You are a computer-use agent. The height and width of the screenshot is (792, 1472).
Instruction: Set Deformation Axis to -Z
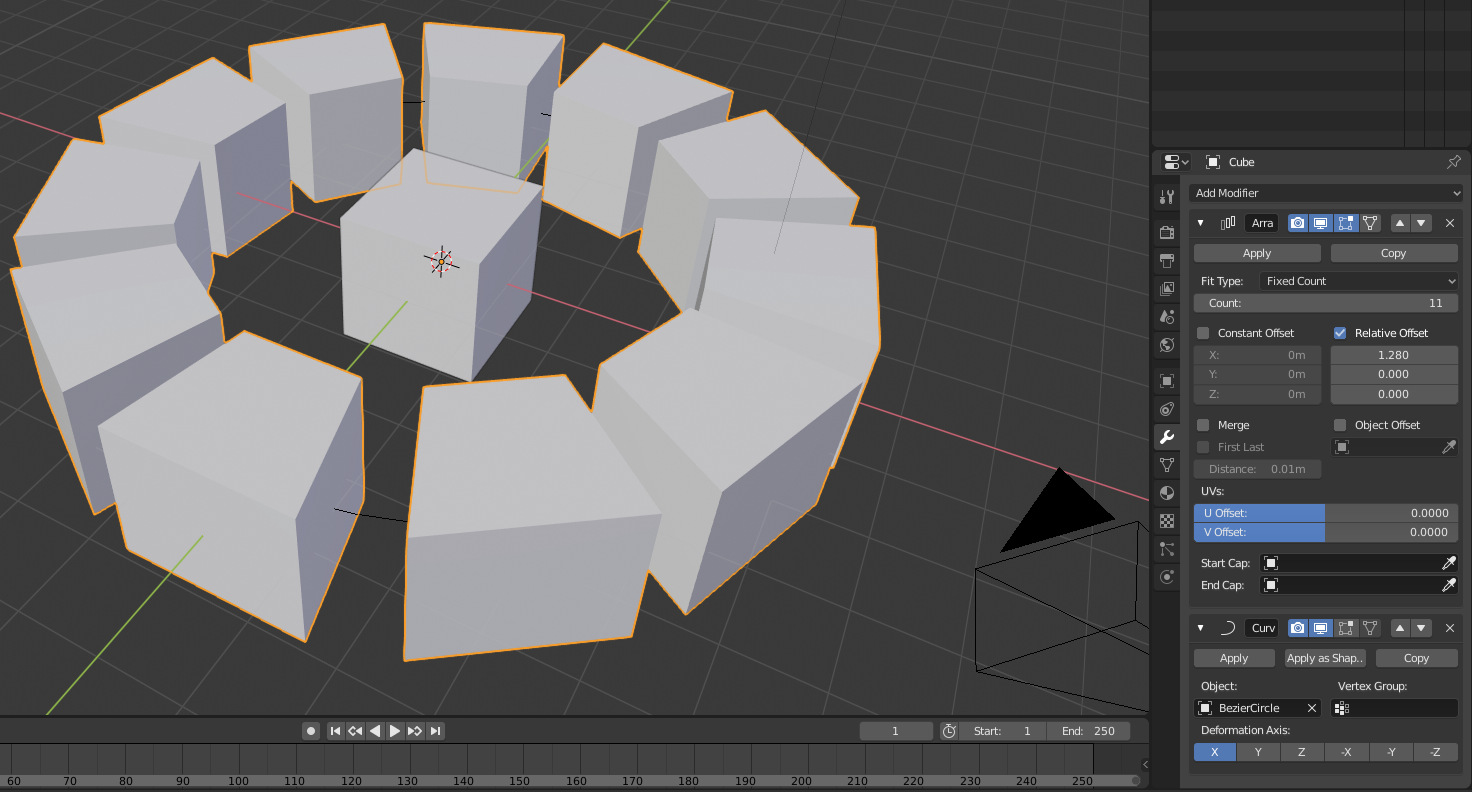click(x=1436, y=752)
